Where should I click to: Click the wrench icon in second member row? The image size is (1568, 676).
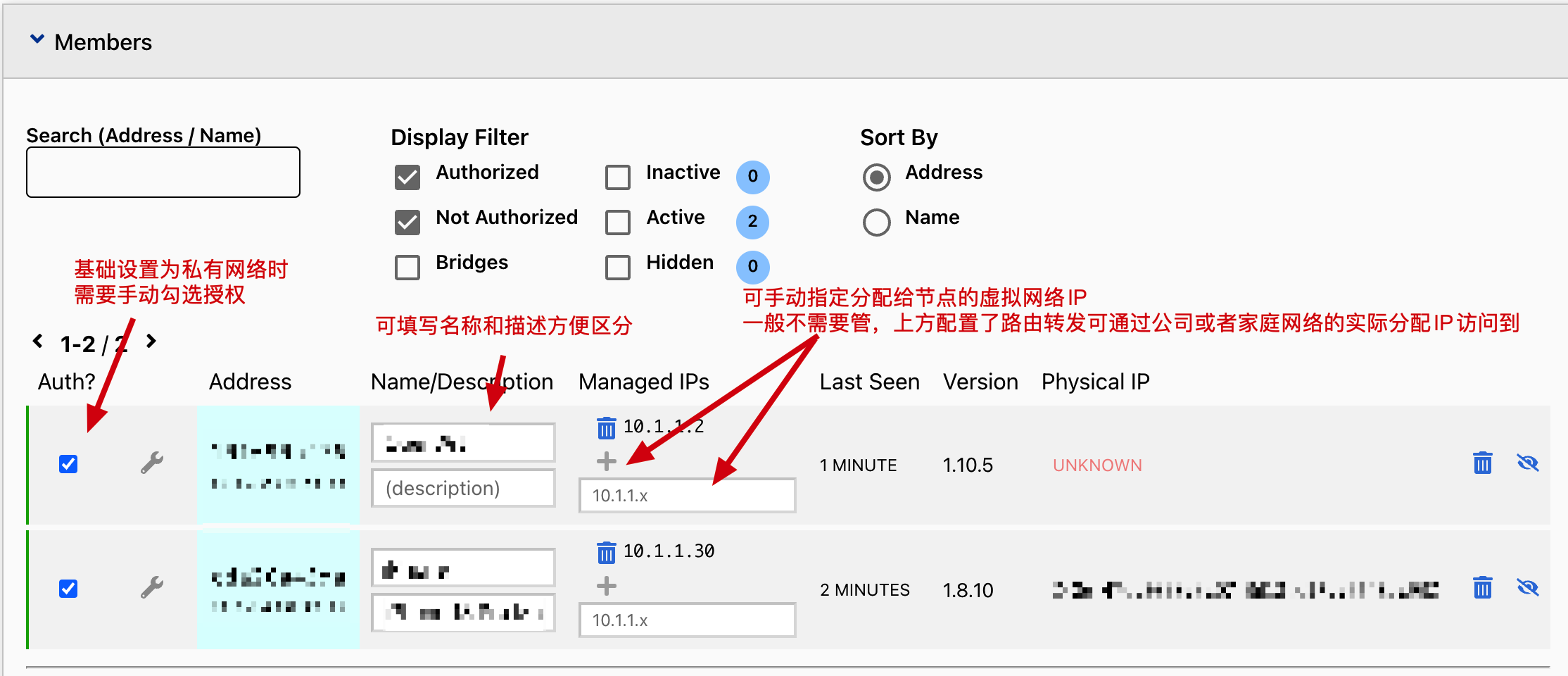click(152, 587)
